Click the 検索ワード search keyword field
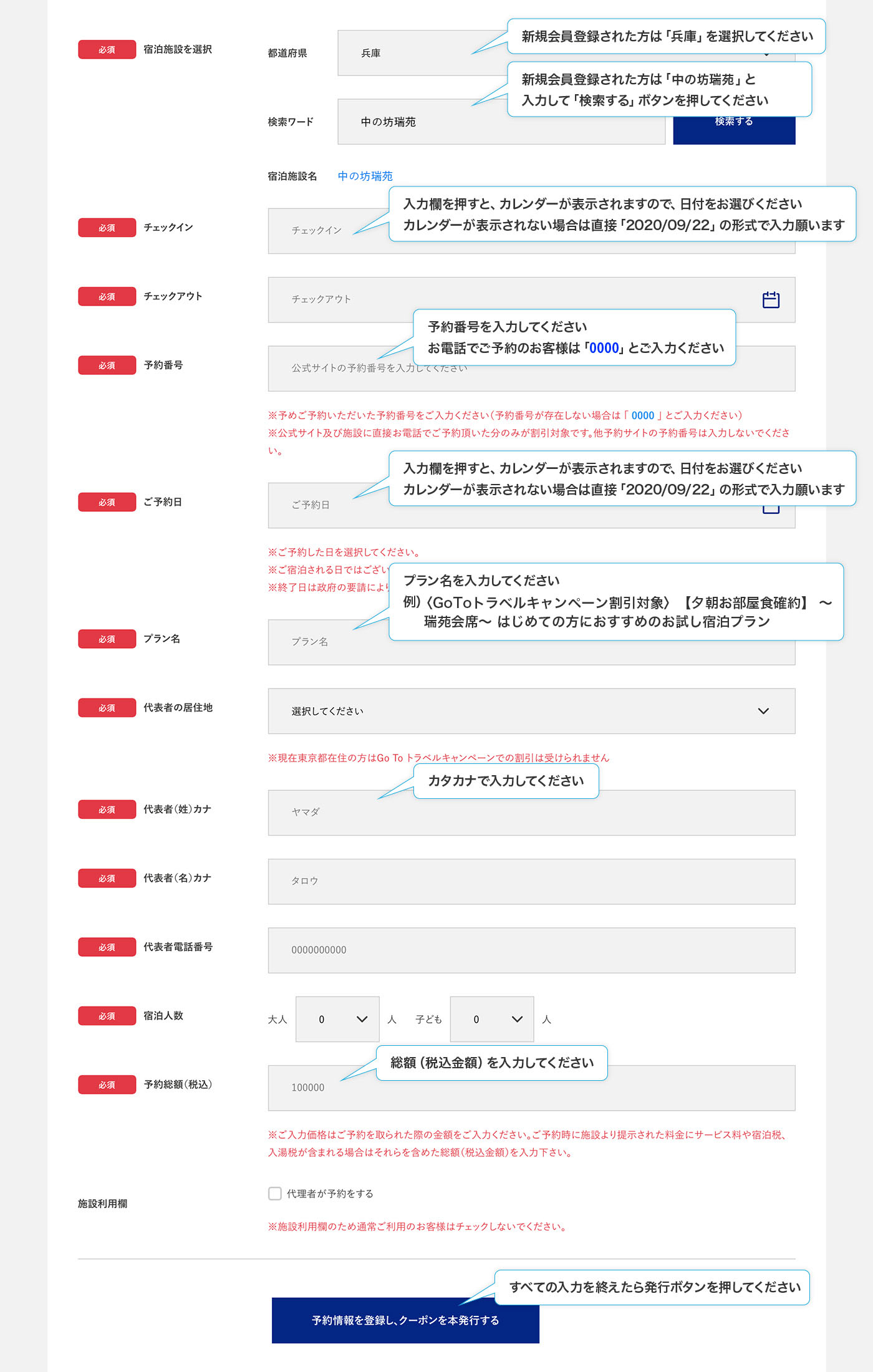Viewport: 873px width, 1372px height. [x=501, y=122]
